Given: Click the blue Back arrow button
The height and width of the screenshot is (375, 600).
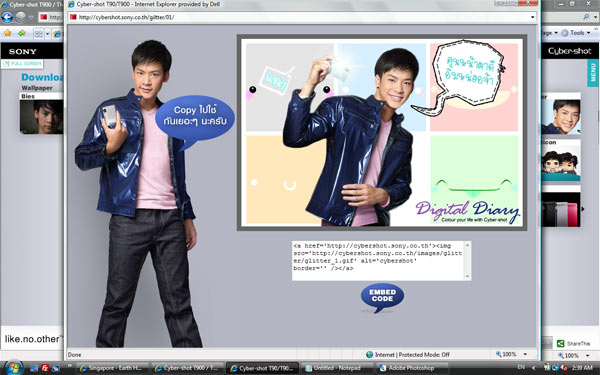Looking at the screenshot, I should coord(7,17).
